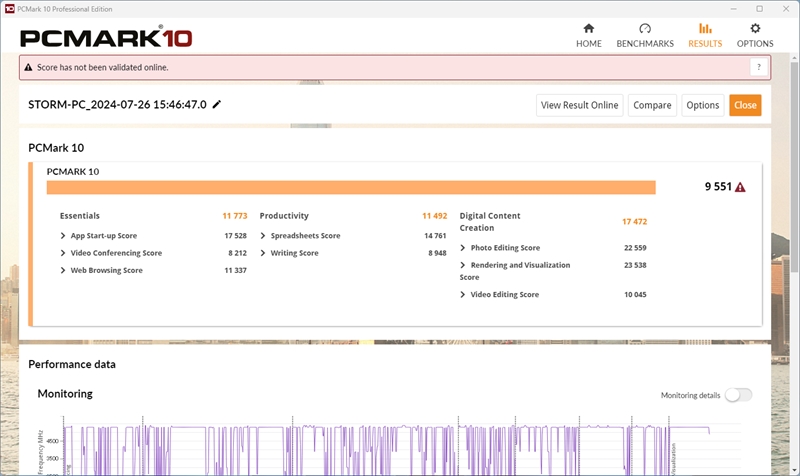This screenshot has width=800, height=476.
Task: Click the orange PCMark 10 score bar
Action: pos(351,187)
